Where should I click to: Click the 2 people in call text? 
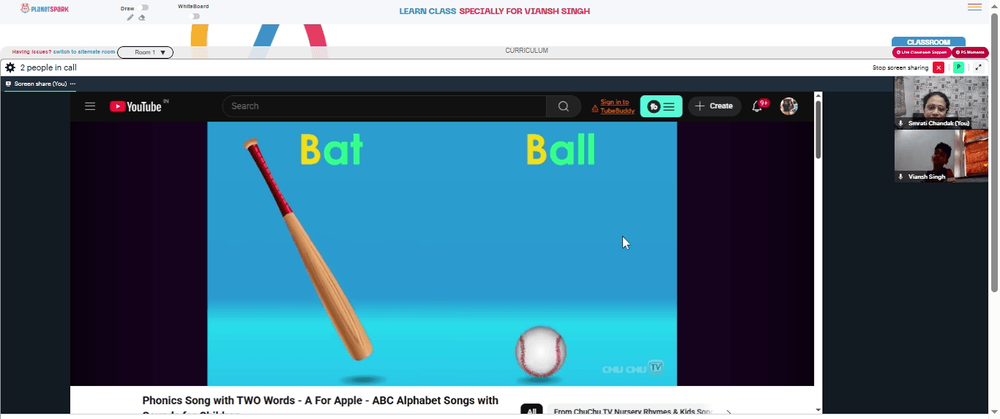pos(48,68)
